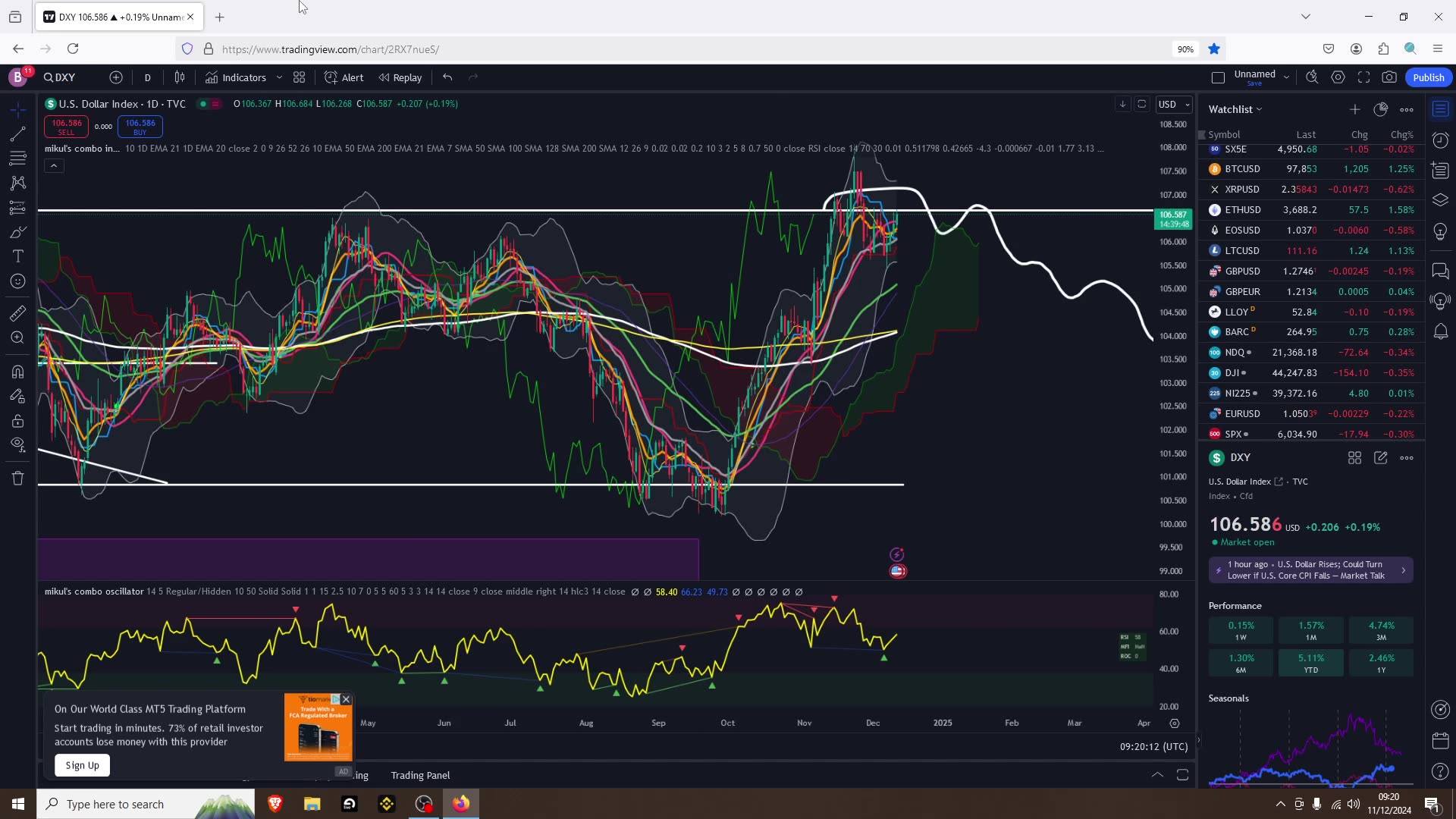The height and width of the screenshot is (819, 1456).
Task: Toggle magnet mode tool
Action: pos(17,372)
